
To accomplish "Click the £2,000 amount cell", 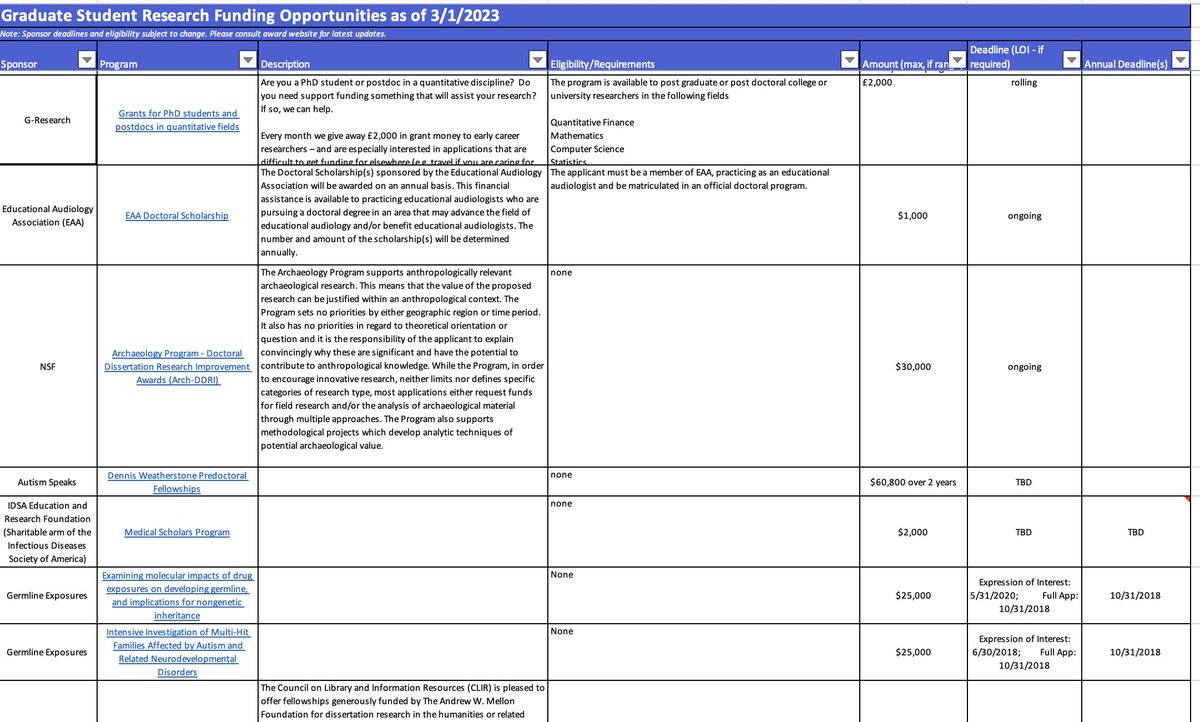I will coord(913,120).
